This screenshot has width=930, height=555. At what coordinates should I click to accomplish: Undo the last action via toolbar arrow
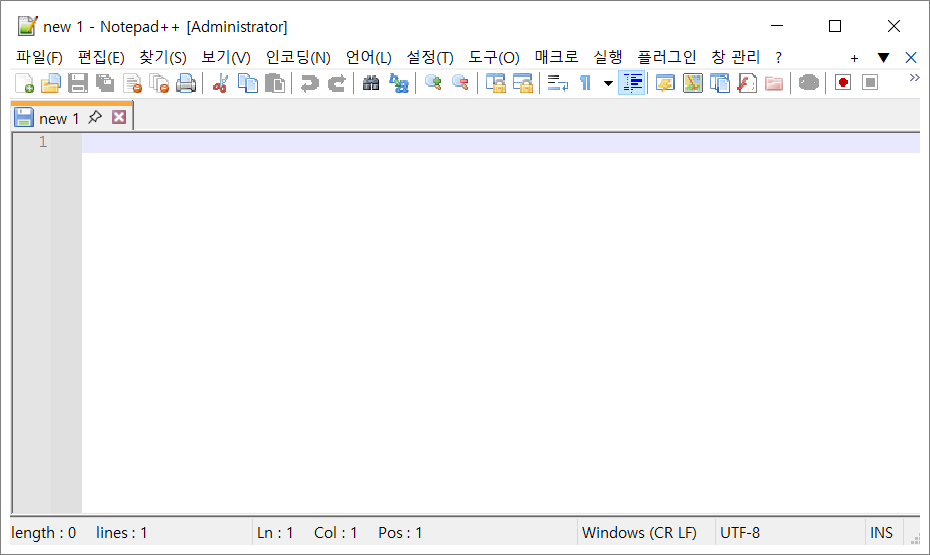pos(309,83)
